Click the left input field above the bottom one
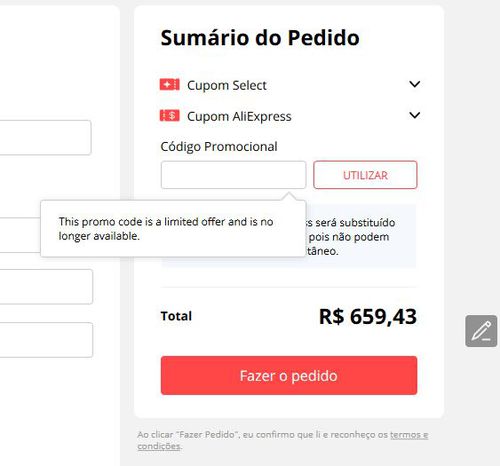Image resolution: width=500 pixels, height=466 pixels. [x=46, y=287]
